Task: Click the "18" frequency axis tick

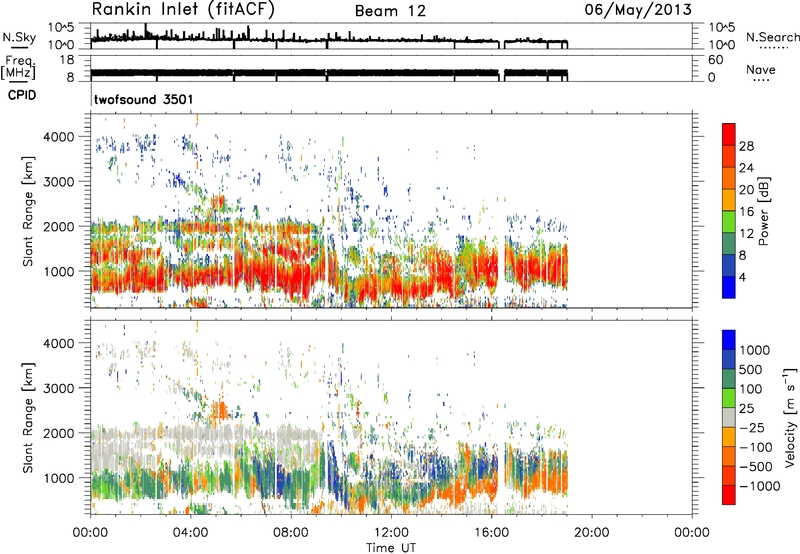Action: tap(67, 60)
